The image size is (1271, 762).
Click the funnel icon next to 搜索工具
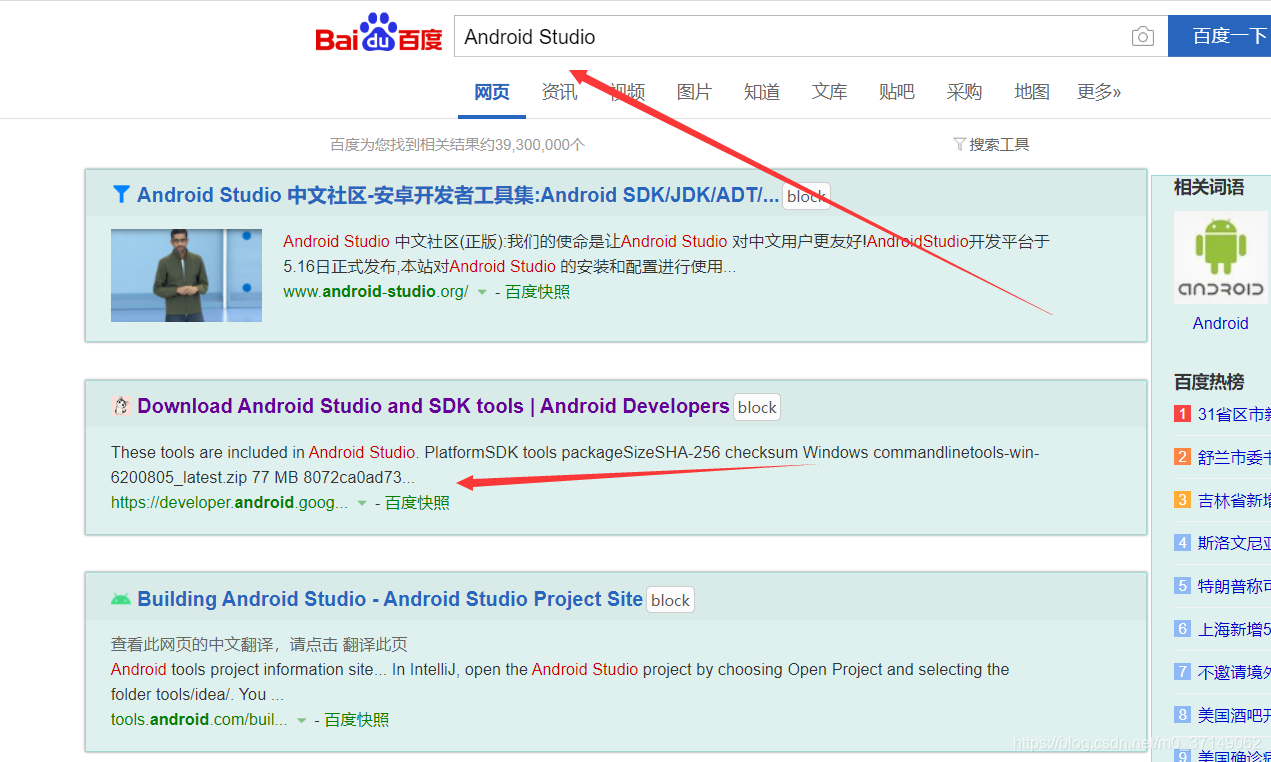click(x=959, y=144)
